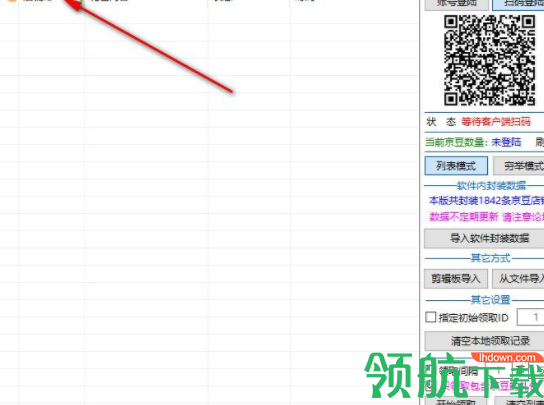Click the 开始领取 button
The width and height of the screenshot is (544, 405).
[456, 402]
